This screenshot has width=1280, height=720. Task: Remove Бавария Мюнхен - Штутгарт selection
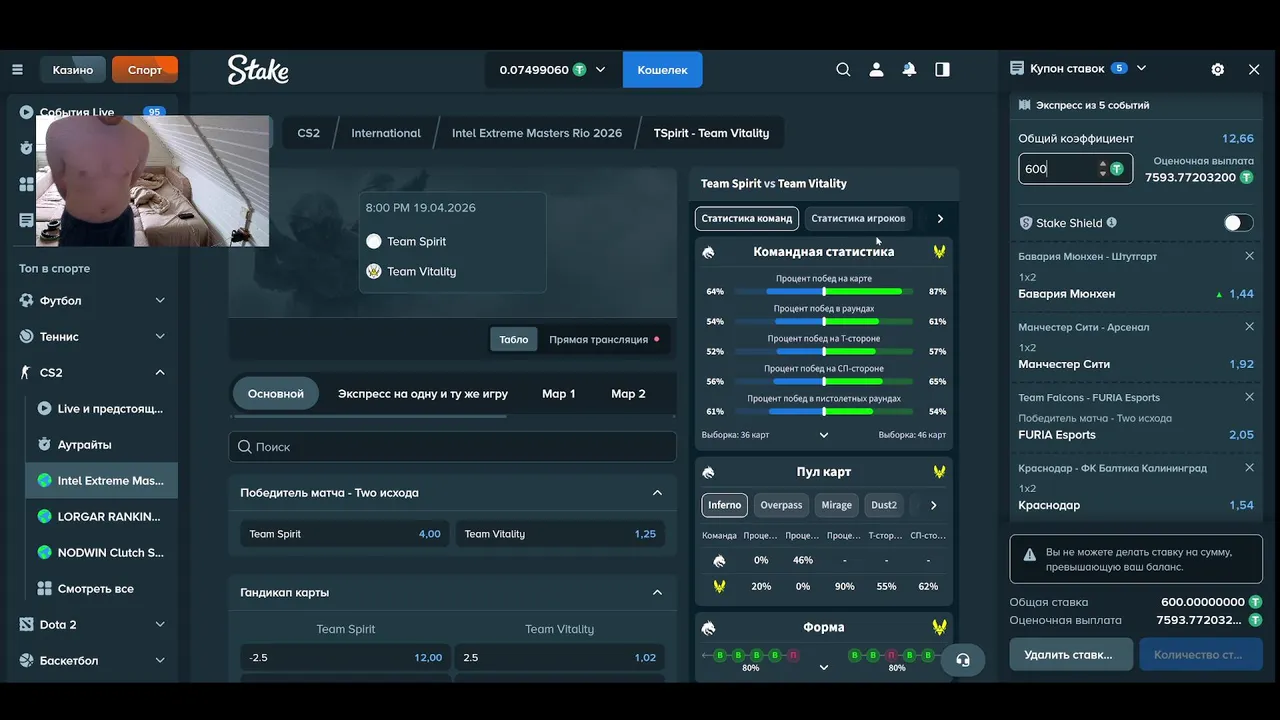click(1249, 256)
